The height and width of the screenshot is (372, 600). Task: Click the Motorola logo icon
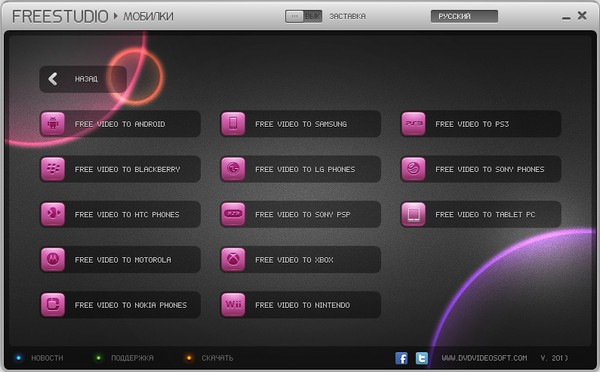coord(53,259)
